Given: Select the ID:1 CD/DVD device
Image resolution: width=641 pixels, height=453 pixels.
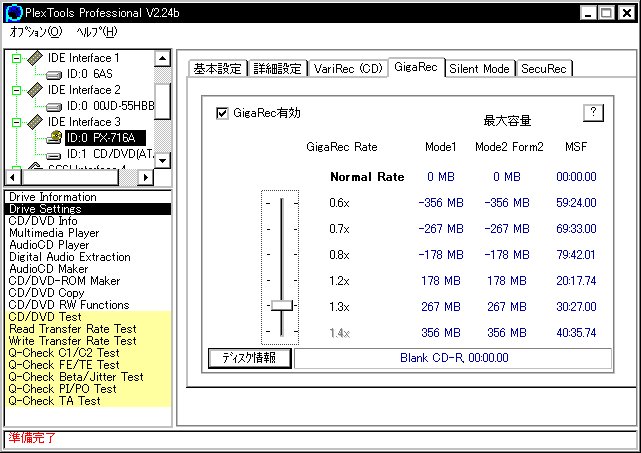Looking at the screenshot, I should tap(110, 154).
